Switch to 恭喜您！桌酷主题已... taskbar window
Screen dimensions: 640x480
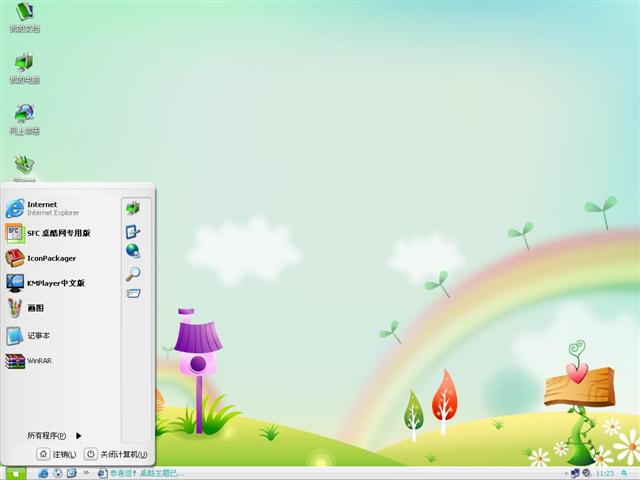tap(141, 473)
